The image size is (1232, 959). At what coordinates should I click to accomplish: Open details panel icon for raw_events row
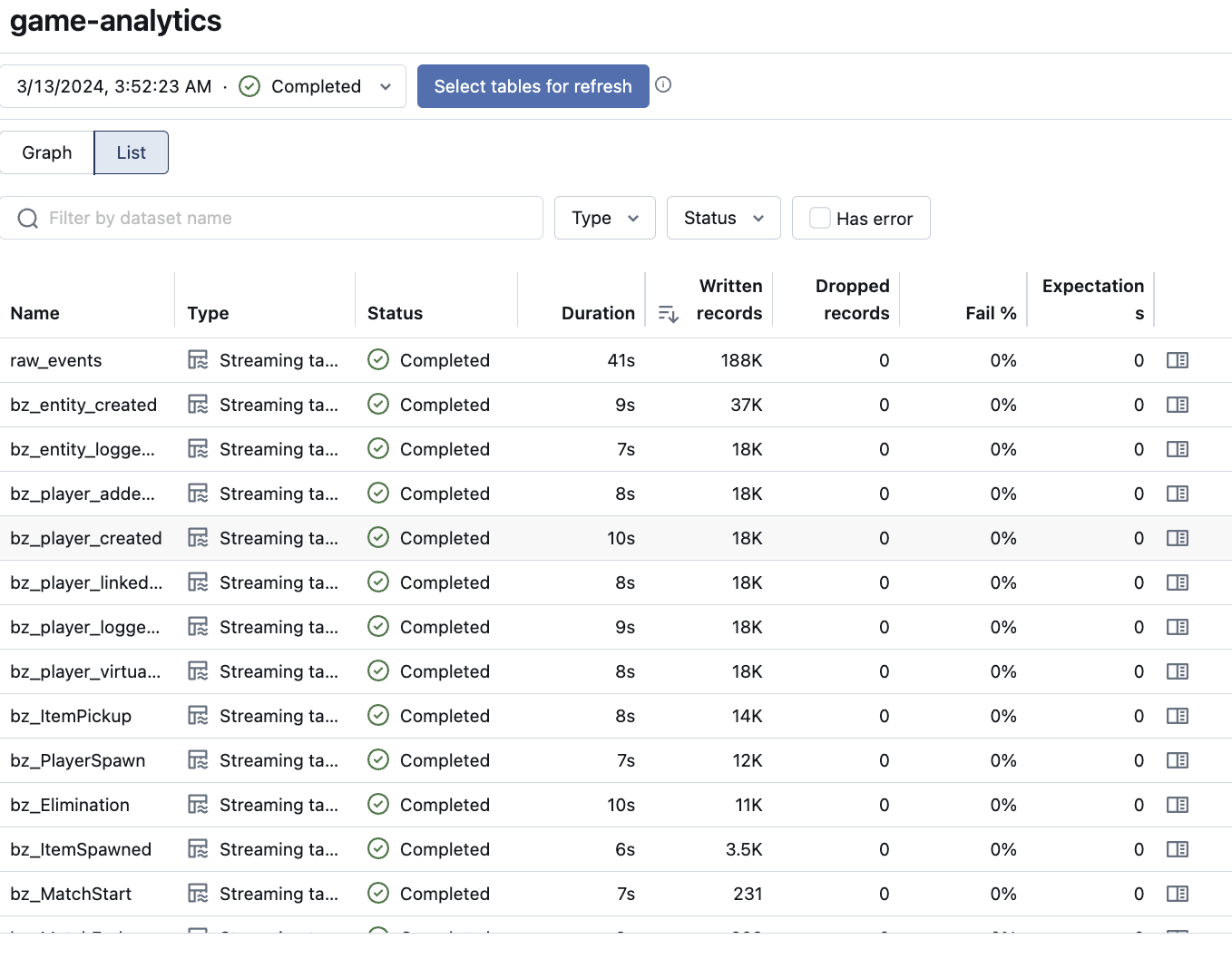click(x=1177, y=360)
